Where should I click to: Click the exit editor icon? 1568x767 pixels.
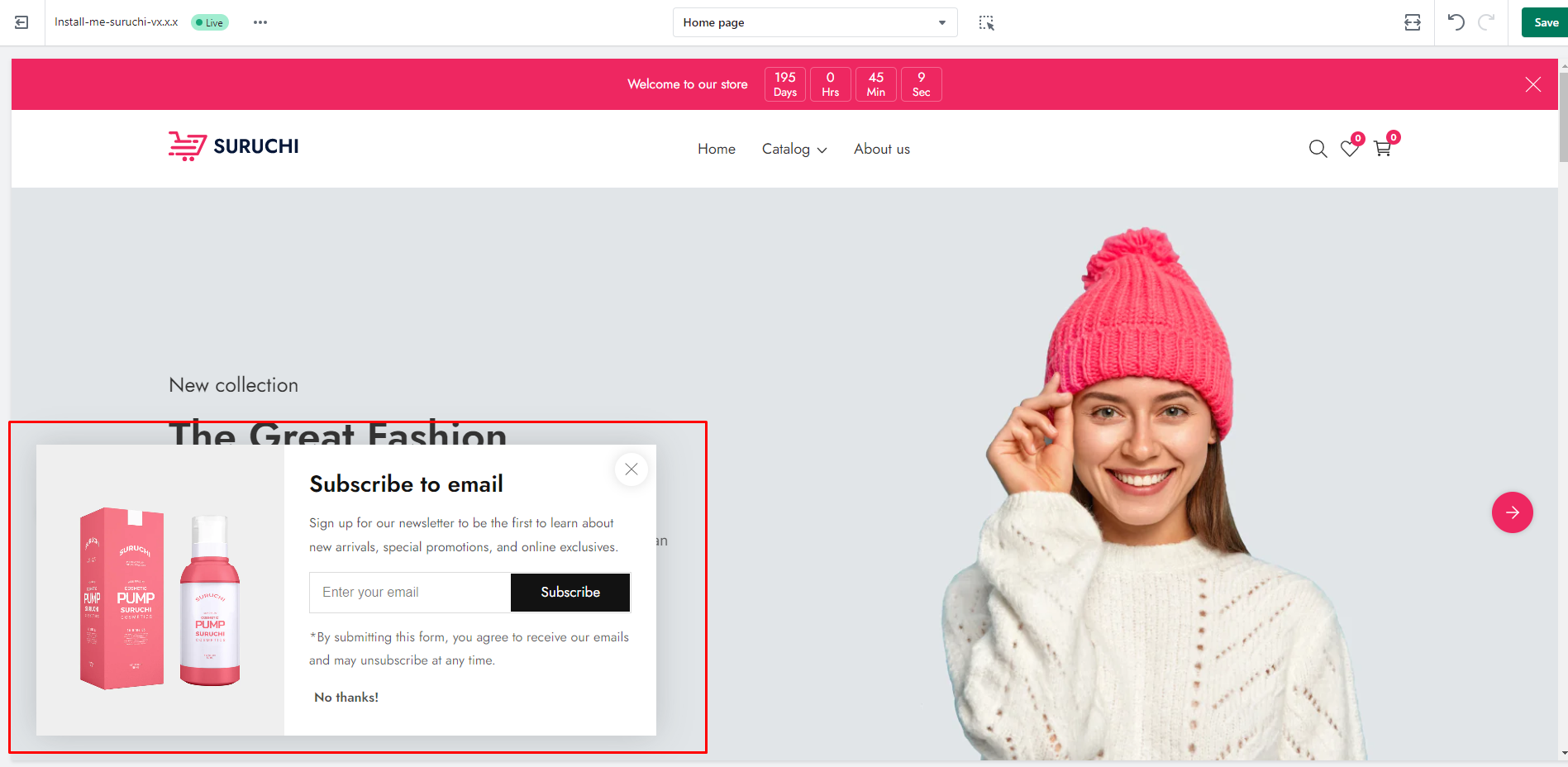click(x=21, y=22)
